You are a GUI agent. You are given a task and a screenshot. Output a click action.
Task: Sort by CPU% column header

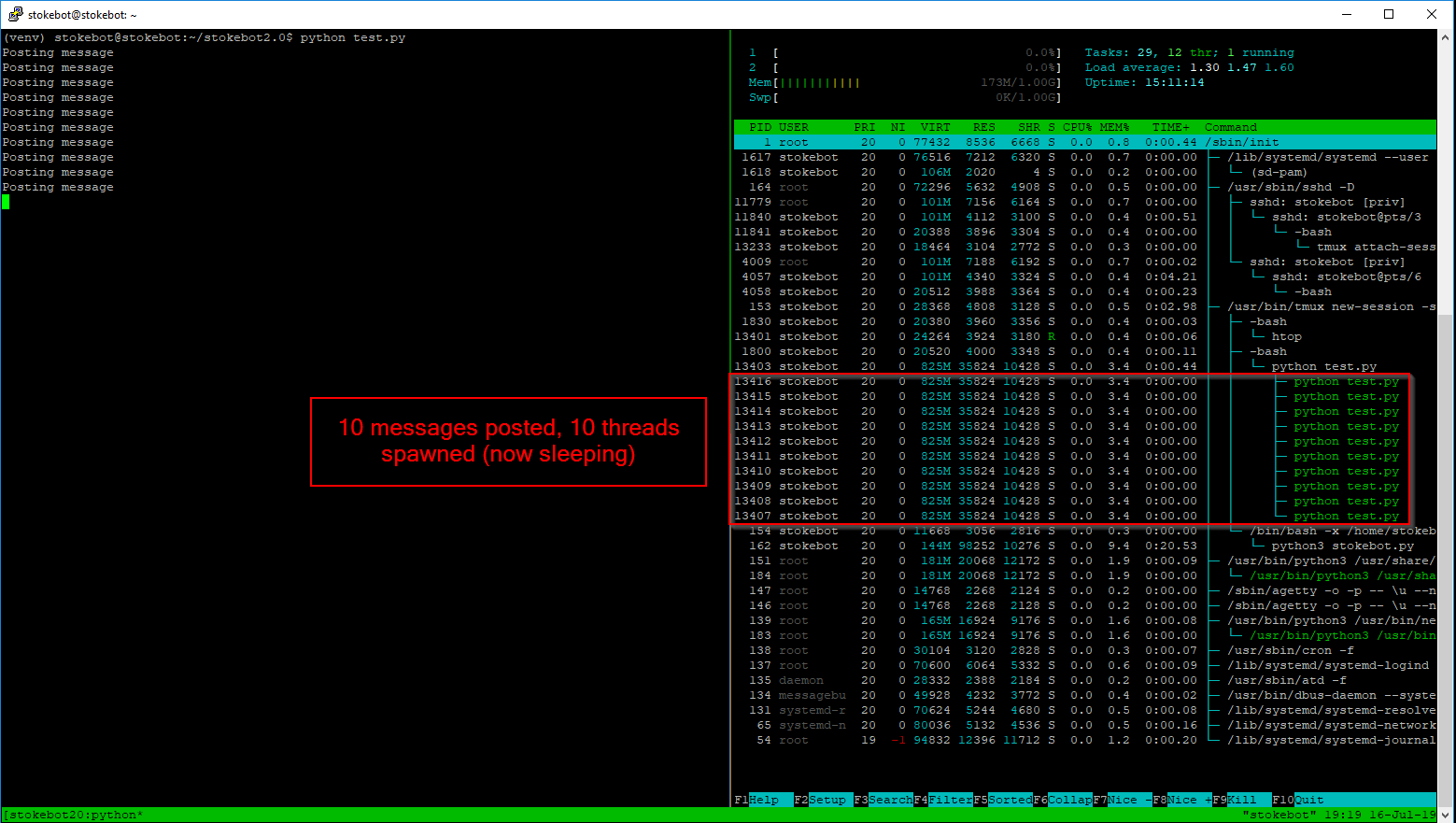point(1077,127)
